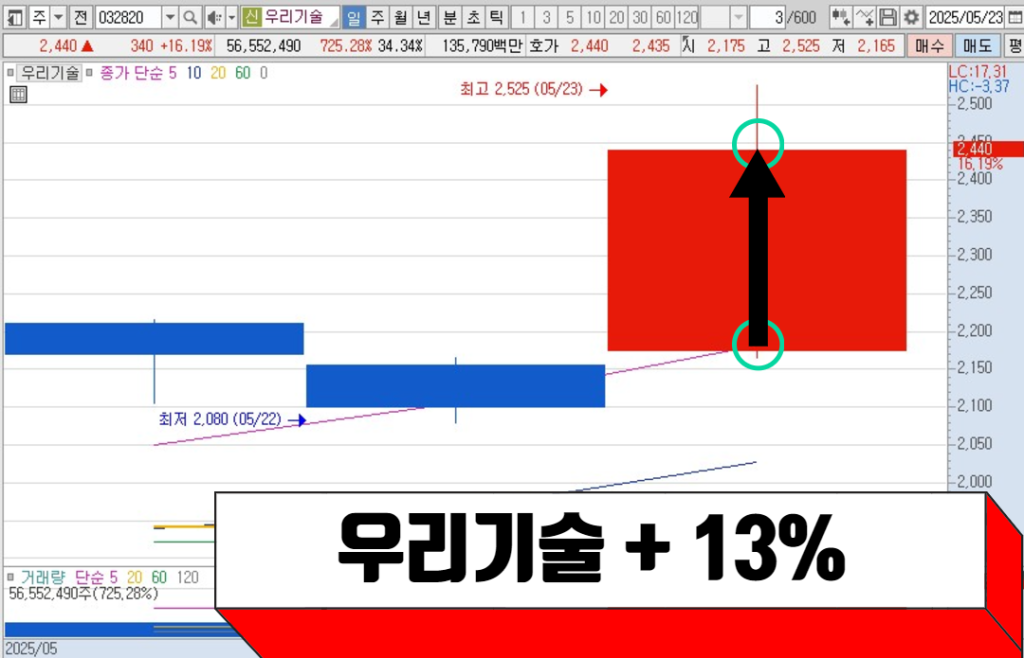Click the date field 2025/05/23
The height and width of the screenshot is (658, 1024).
point(965,17)
